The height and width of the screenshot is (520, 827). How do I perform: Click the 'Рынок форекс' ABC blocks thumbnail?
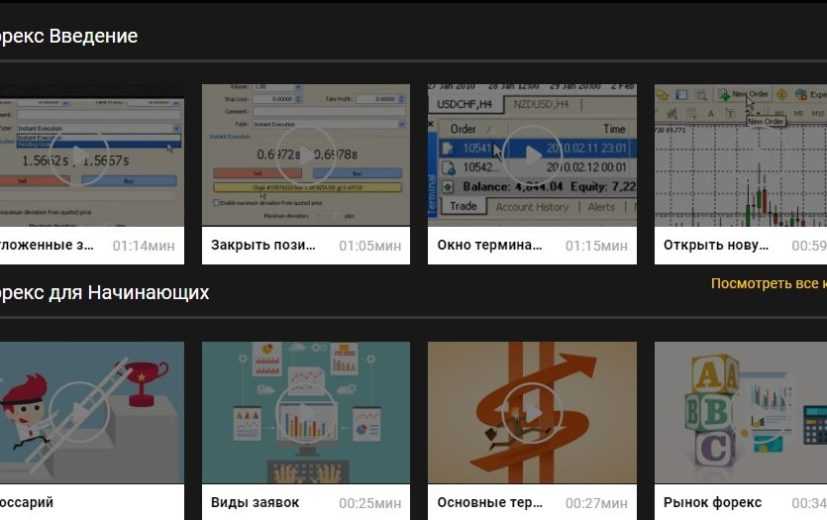[741, 413]
